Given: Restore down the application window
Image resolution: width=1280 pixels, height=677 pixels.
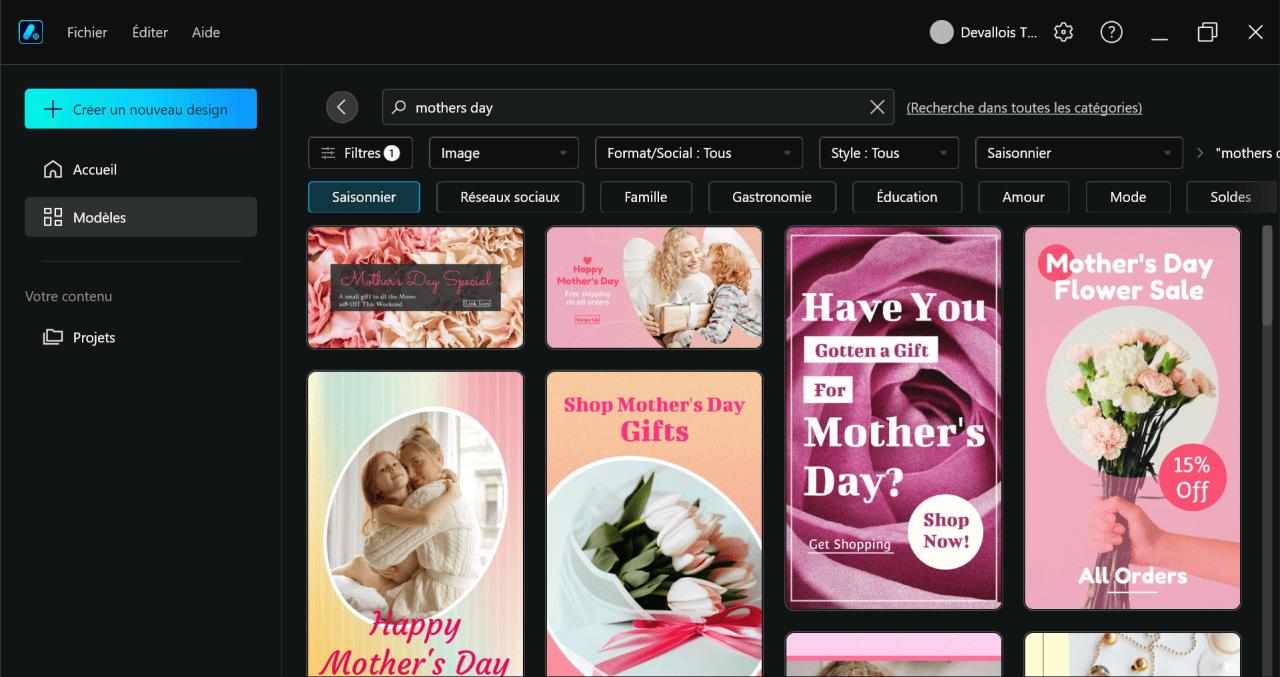Looking at the screenshot, I should (1207, 32).
